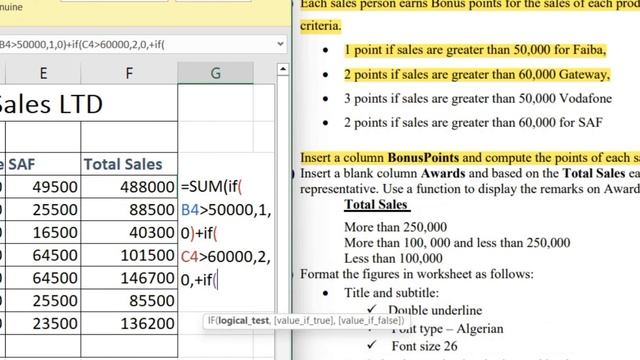The width and height of the screenshot is (640, 360).
Task: Click cell containing 88500
Action: pos(129,210)
